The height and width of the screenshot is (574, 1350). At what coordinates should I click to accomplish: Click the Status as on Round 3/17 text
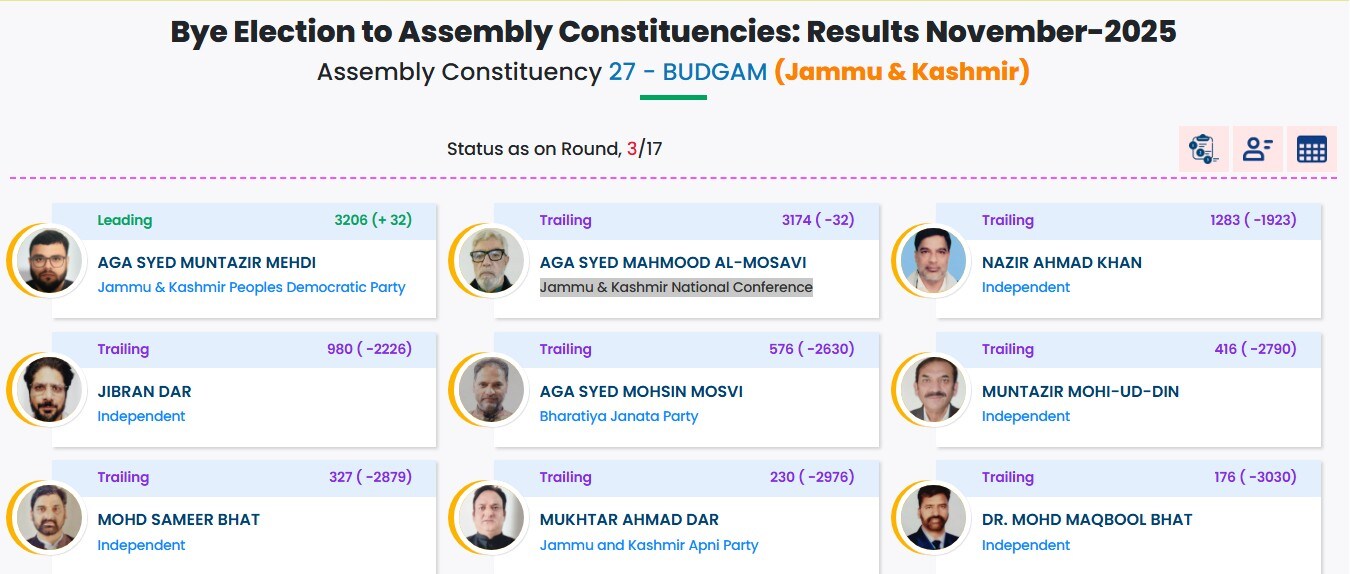[x=554, y=150]
